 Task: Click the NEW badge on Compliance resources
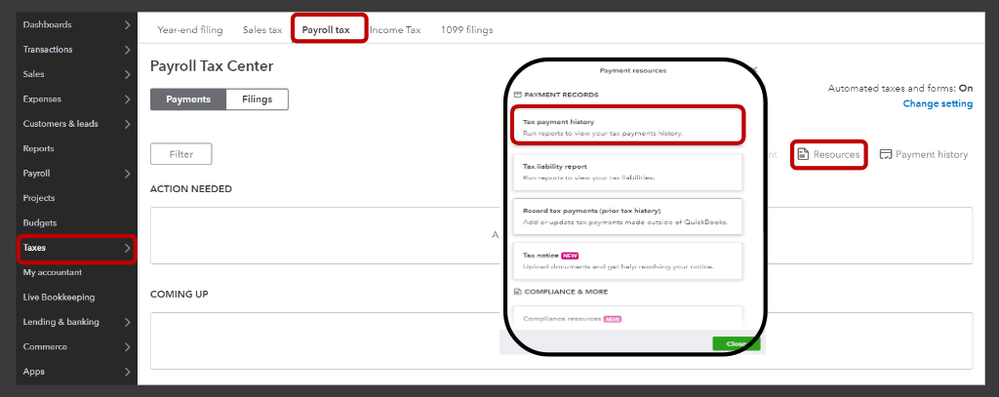point(612,319)
